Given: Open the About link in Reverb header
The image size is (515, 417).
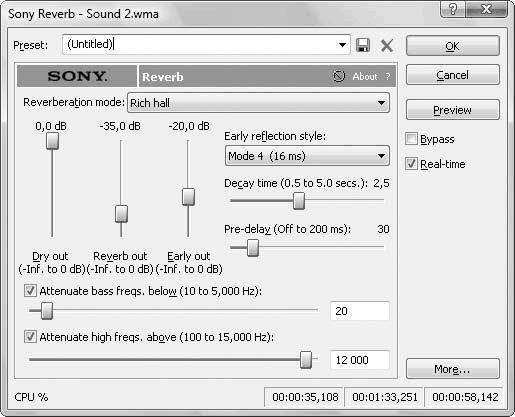Looking at the screenshot, I should (x=365, y=77).
